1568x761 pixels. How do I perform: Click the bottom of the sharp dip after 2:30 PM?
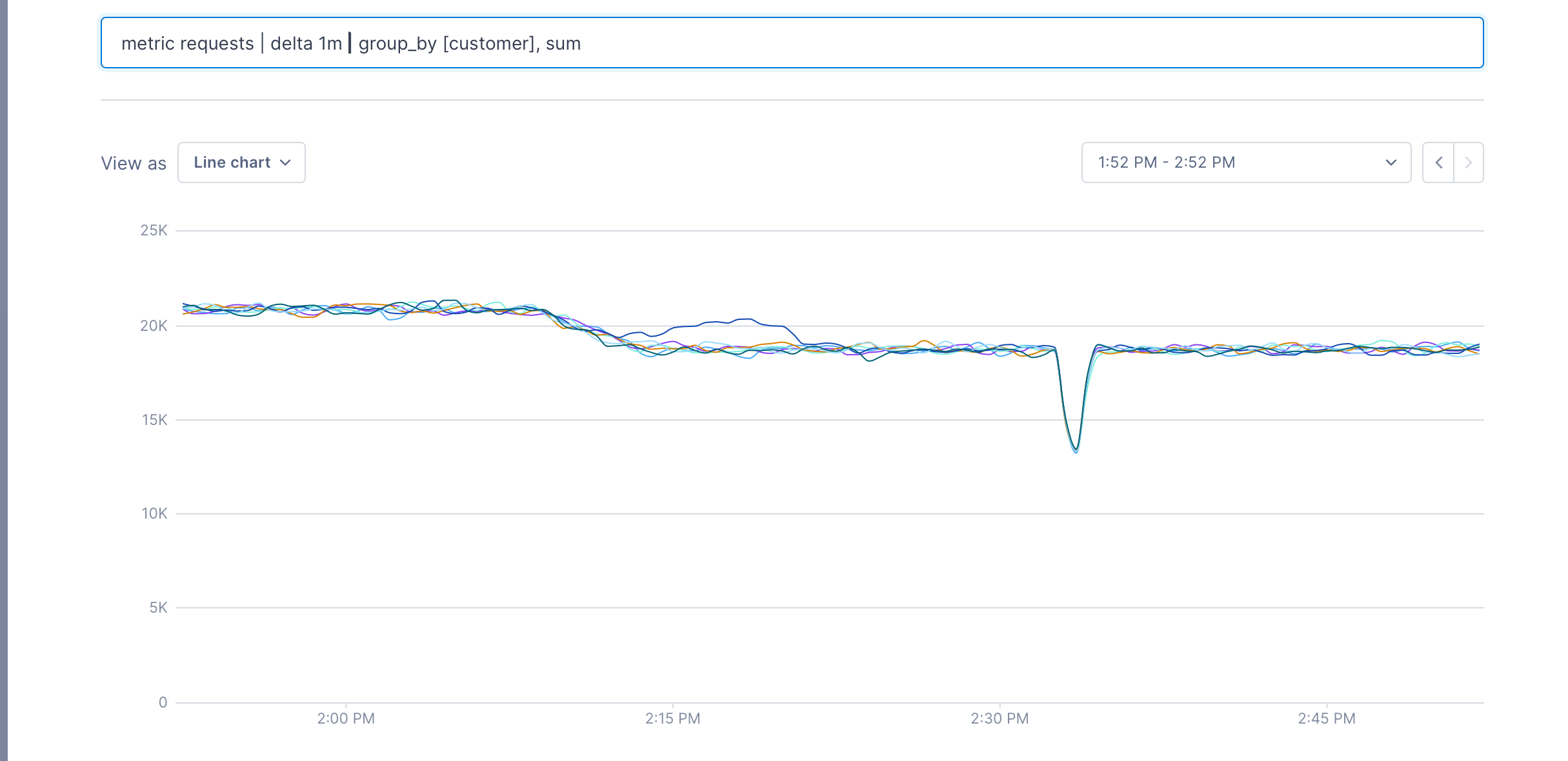(1076, 450)
